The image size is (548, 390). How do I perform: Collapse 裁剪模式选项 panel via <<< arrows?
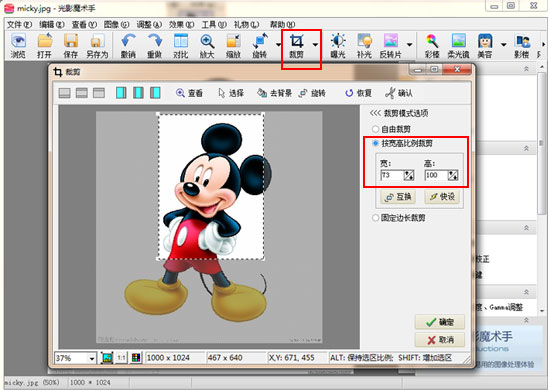tap(375, 113)
